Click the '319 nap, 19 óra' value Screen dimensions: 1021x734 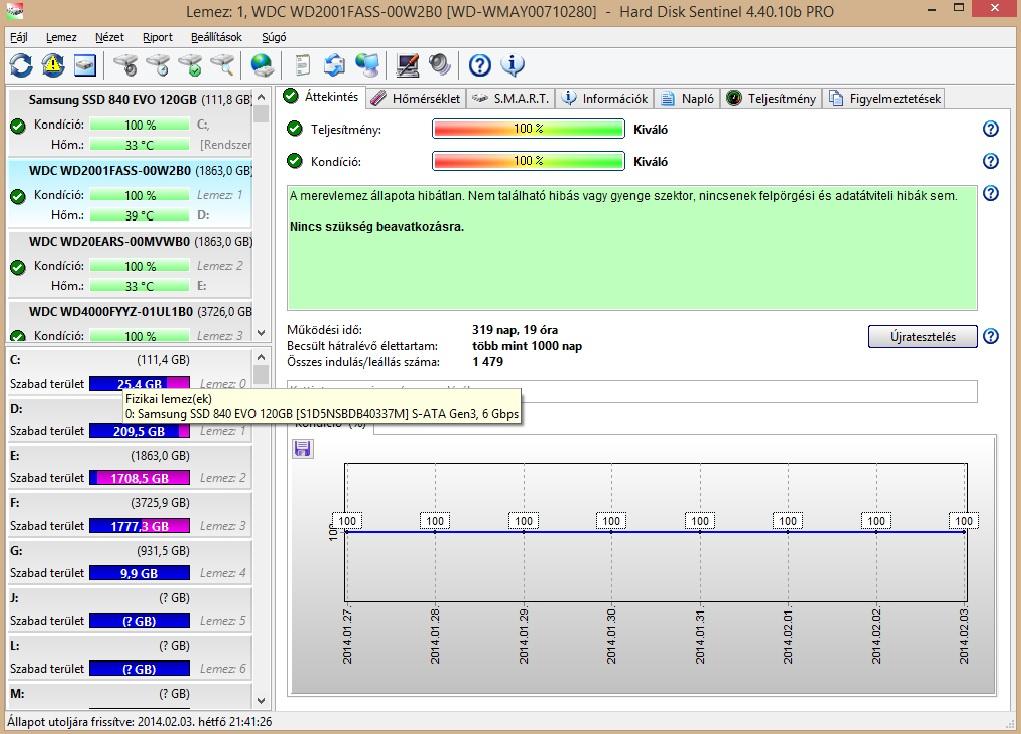515,330
